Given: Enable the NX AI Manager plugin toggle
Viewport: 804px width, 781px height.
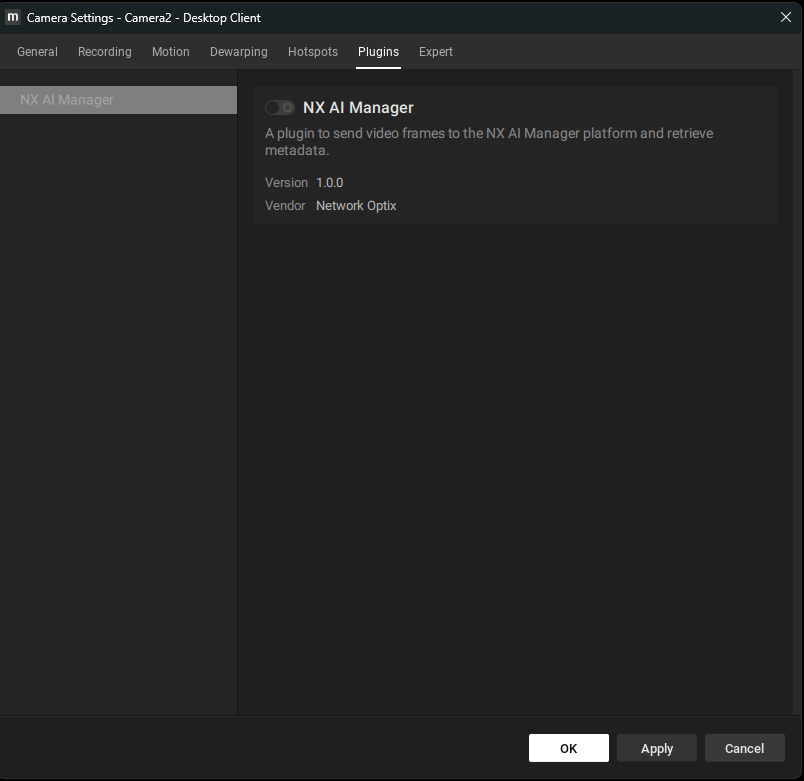Looking at the screenshot, I should tap(279, 108).
